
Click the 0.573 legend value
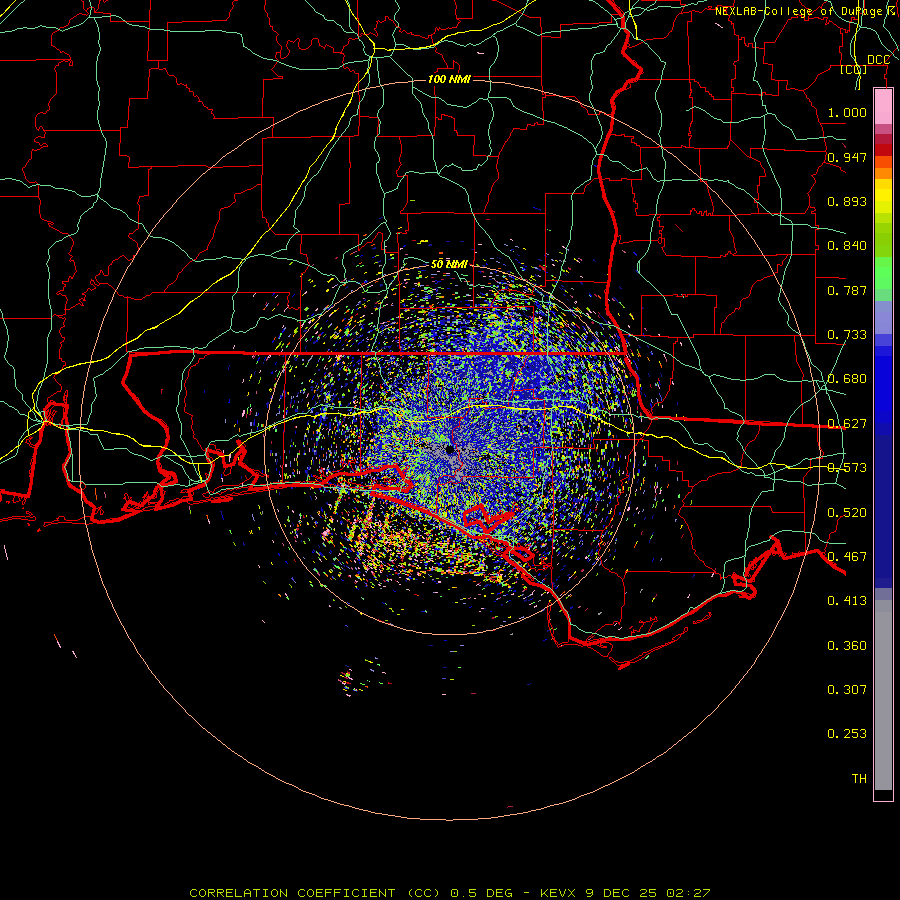(x=847, y=467)
